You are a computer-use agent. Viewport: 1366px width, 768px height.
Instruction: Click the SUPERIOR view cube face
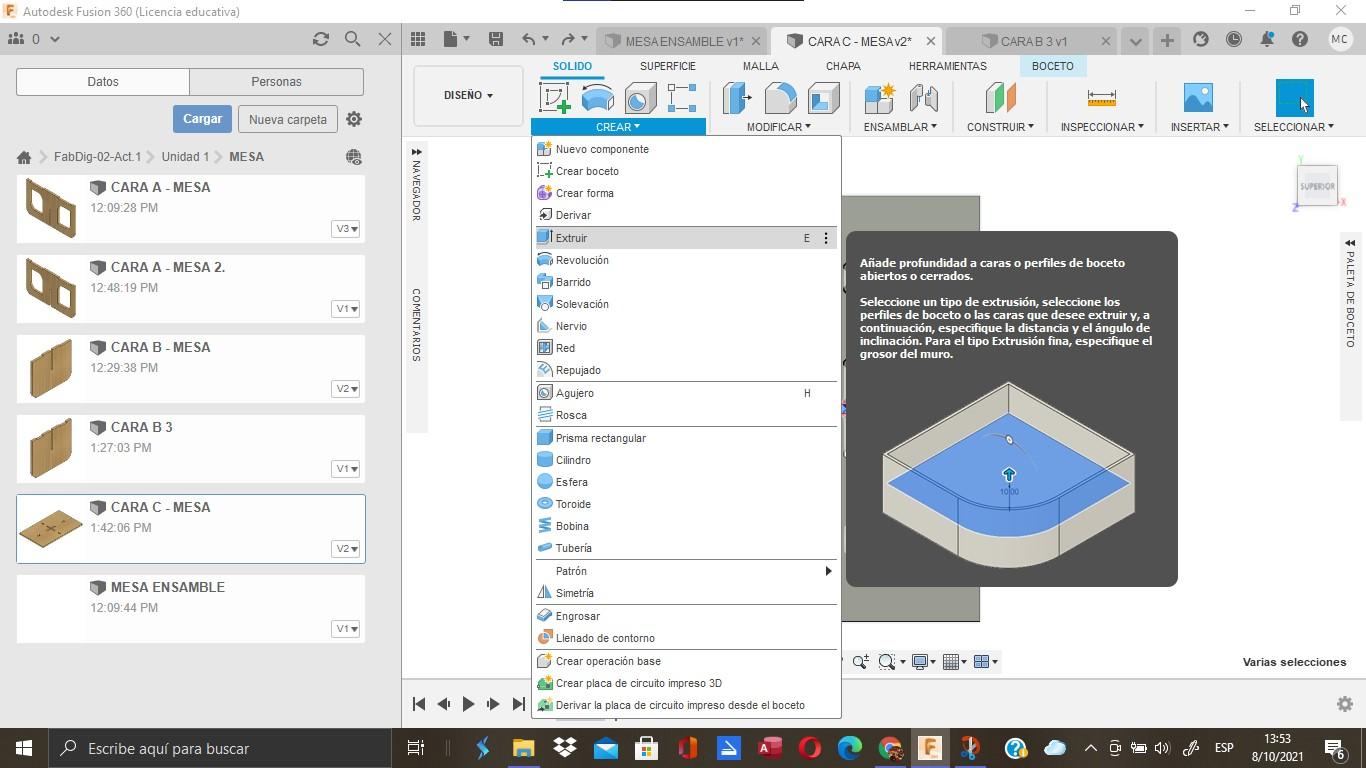click(x=1317, y=186)
